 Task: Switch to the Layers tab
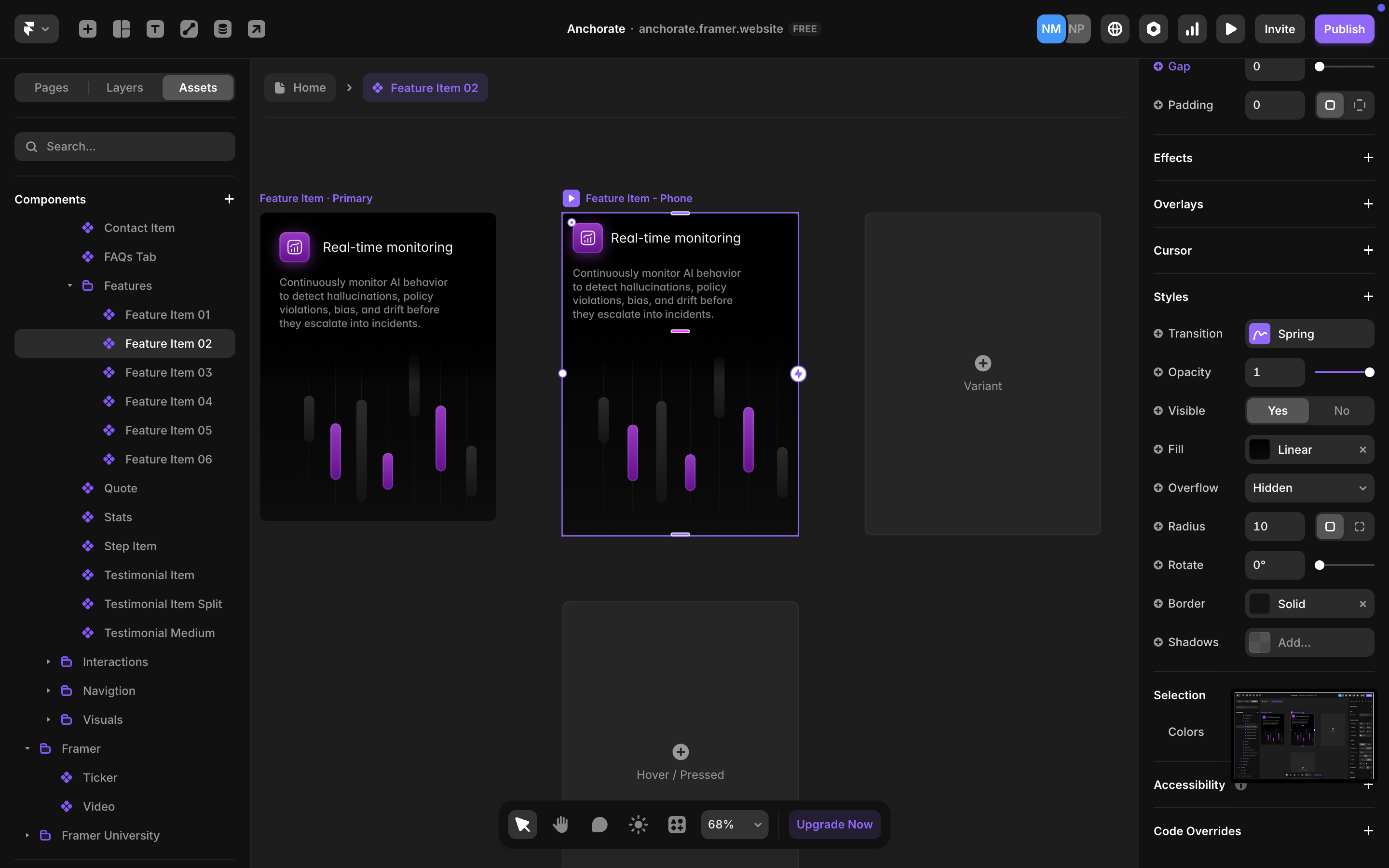124,87
